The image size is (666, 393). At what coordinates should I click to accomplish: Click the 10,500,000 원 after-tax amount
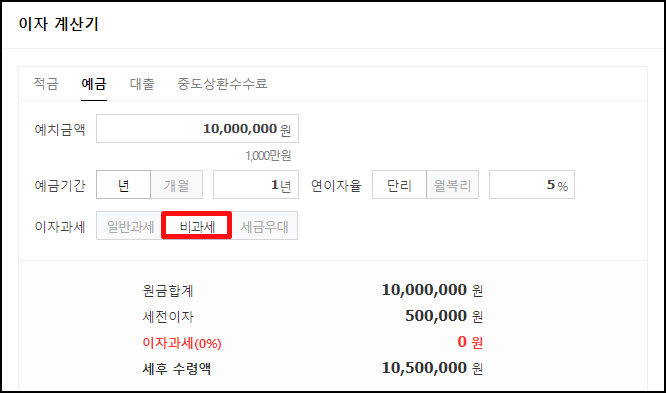click(432, 368)
